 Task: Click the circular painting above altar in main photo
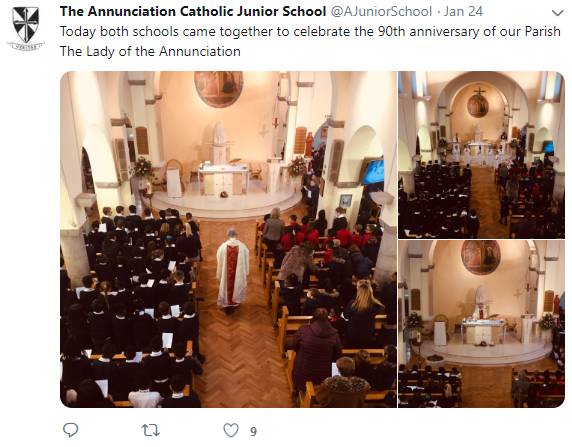pyautogui.click(x=219, y=88)
